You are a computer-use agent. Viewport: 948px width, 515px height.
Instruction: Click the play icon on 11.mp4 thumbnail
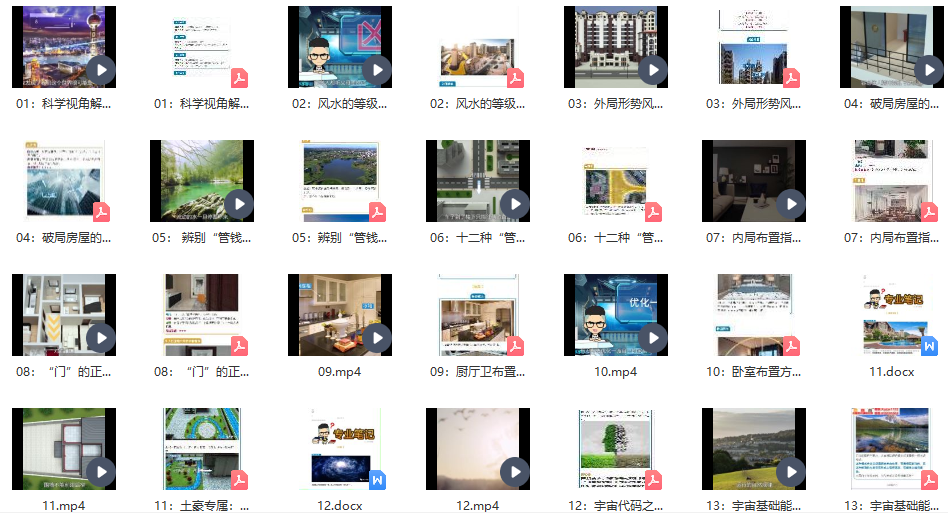(100, 472)
